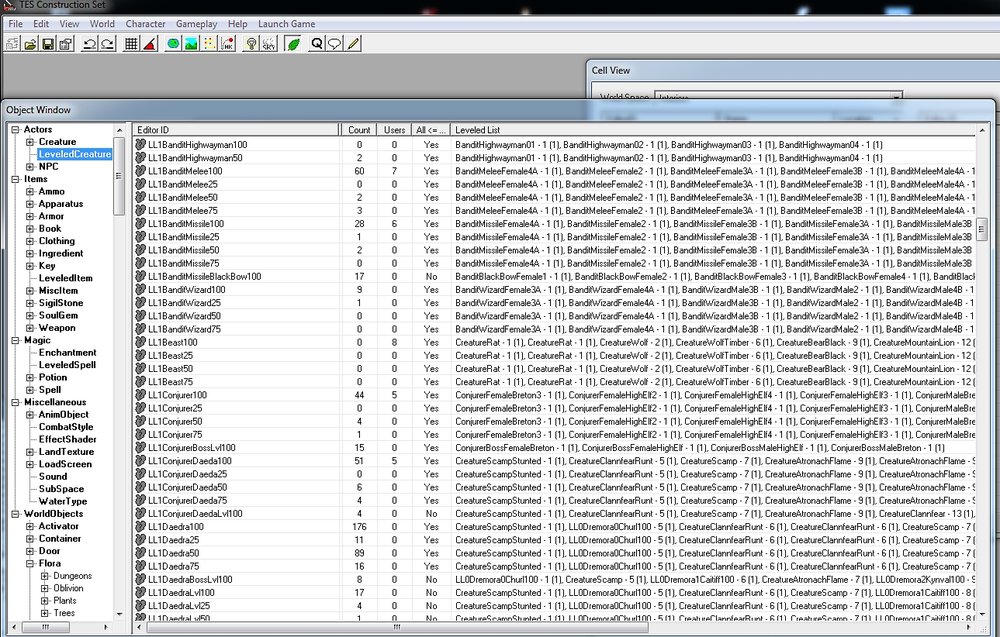Viewport: 1000px width, 637px height.
Task: Toggle the light bulb brightness icon
Action: pyautogui.click(x=251, y=44)
